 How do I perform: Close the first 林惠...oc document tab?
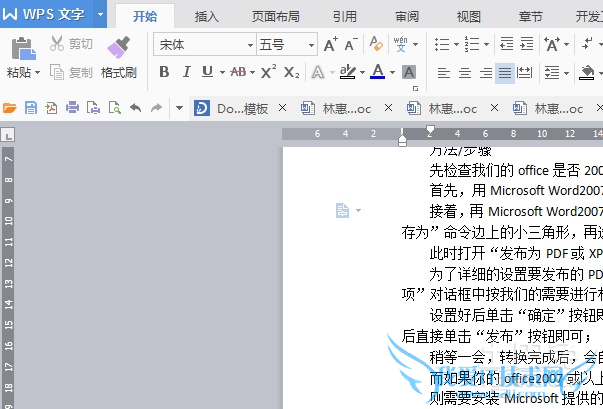pos(388,108)
